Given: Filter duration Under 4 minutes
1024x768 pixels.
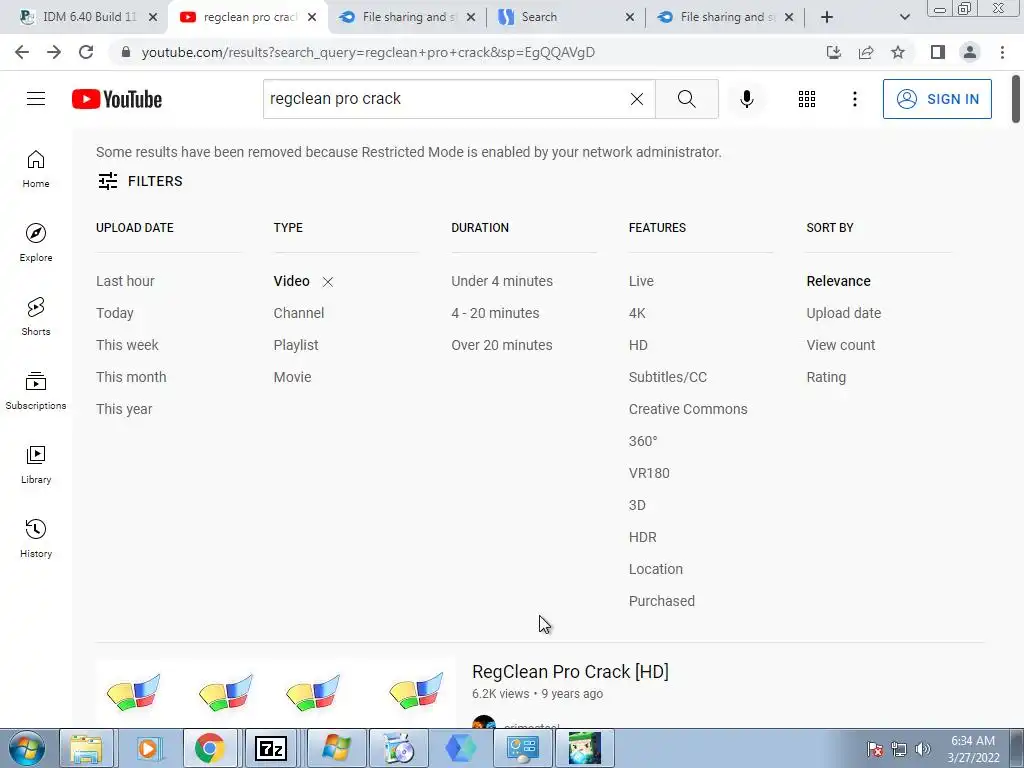Looking at the screenshot, I should pyautogui.click(x=502, y=281).
